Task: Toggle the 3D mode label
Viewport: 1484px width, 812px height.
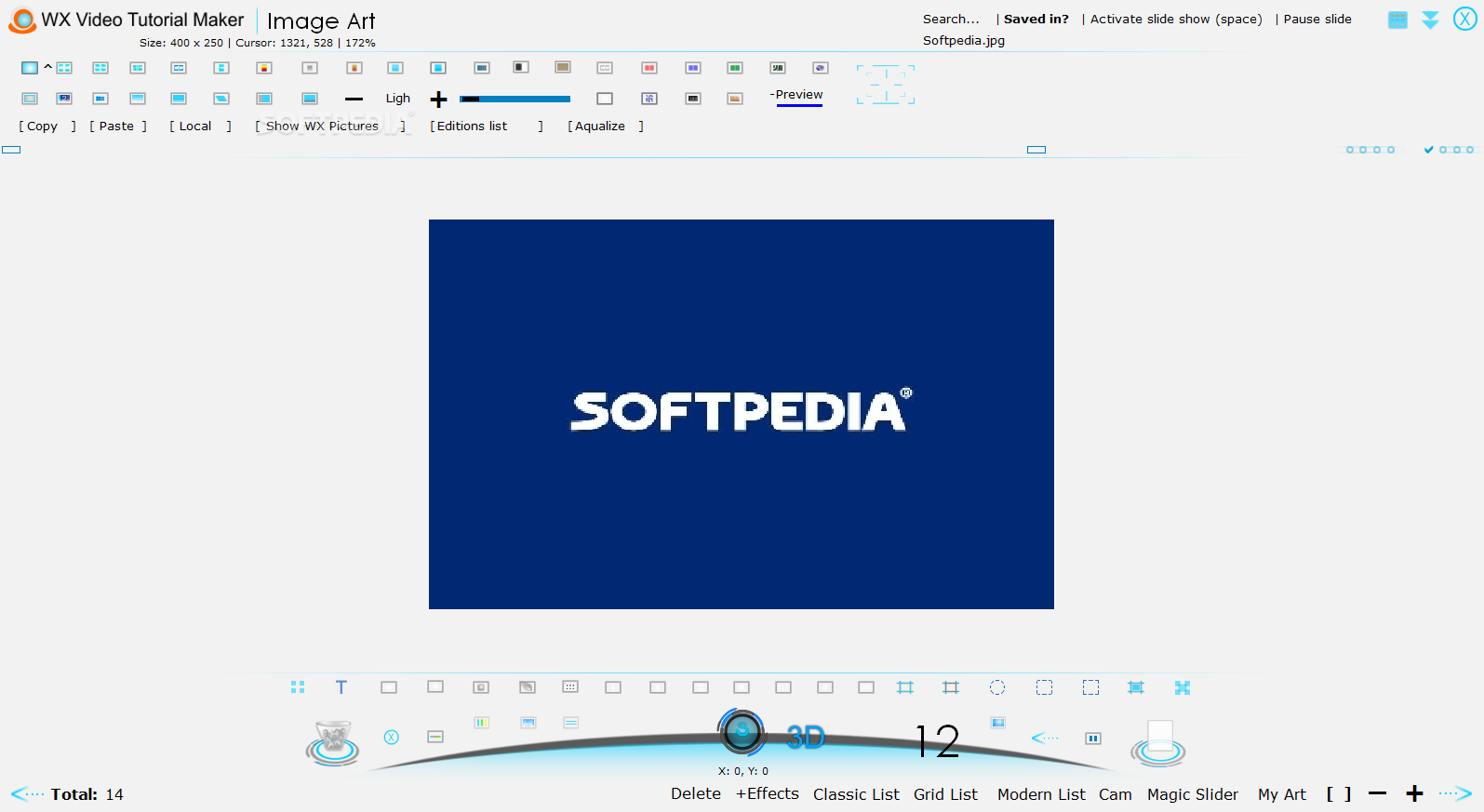Action: [806, 738]
